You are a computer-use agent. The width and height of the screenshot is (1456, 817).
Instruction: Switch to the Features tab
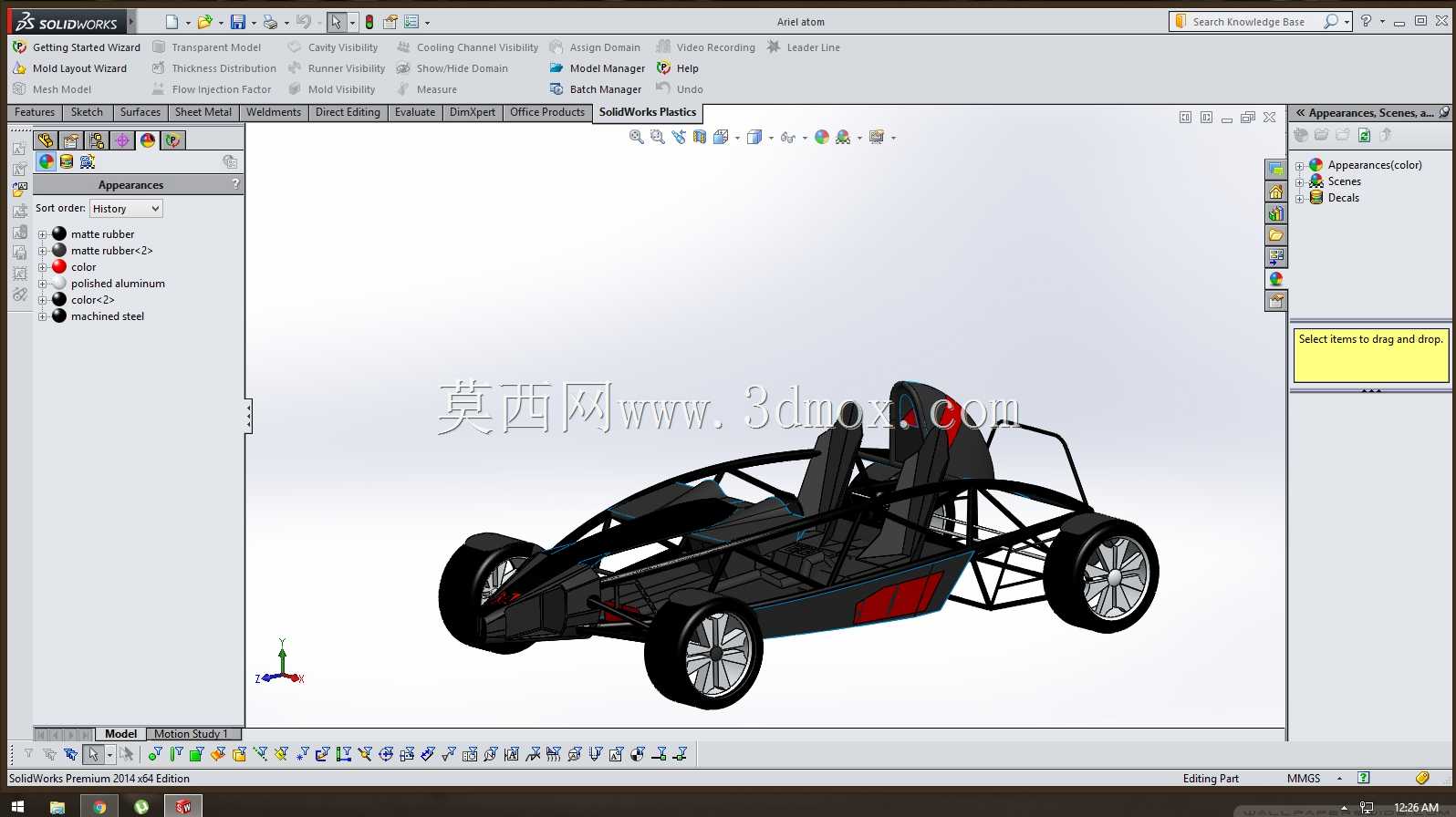point(35,112)
